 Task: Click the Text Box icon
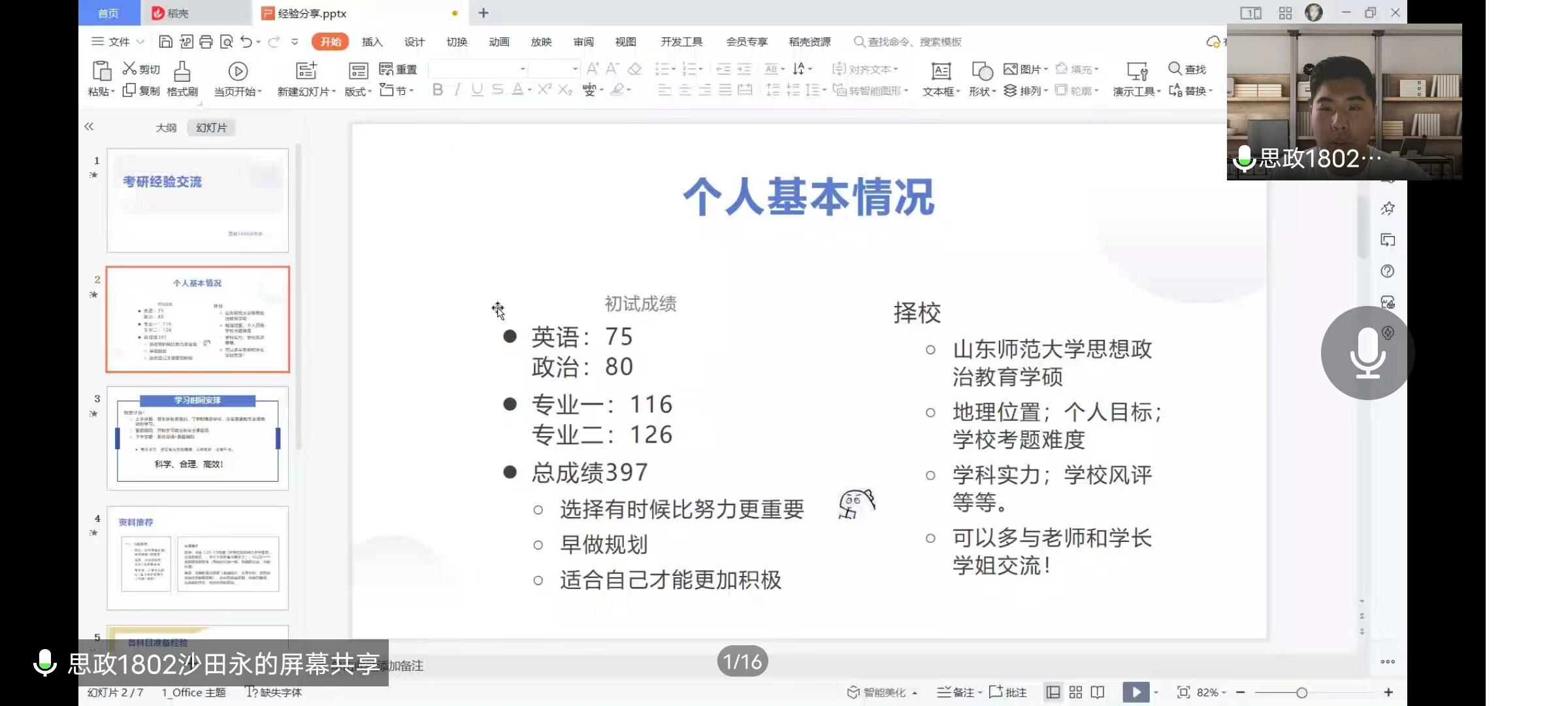941,71
